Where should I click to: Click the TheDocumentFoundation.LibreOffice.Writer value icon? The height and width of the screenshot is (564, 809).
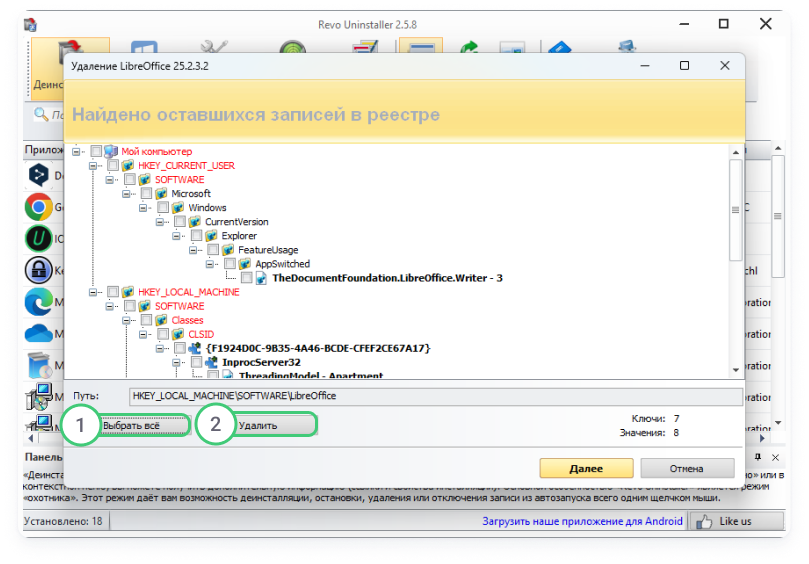262,278
